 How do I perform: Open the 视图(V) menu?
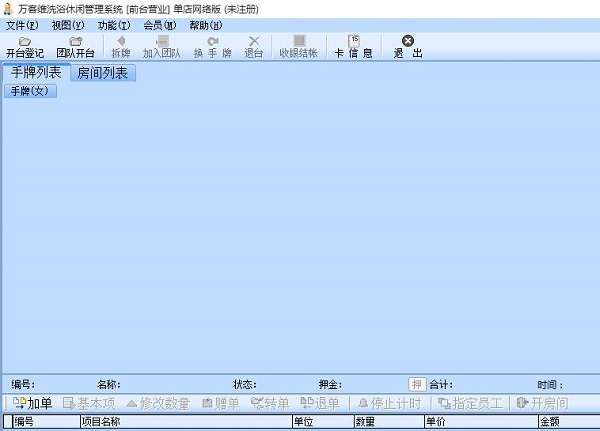(68, 25)
